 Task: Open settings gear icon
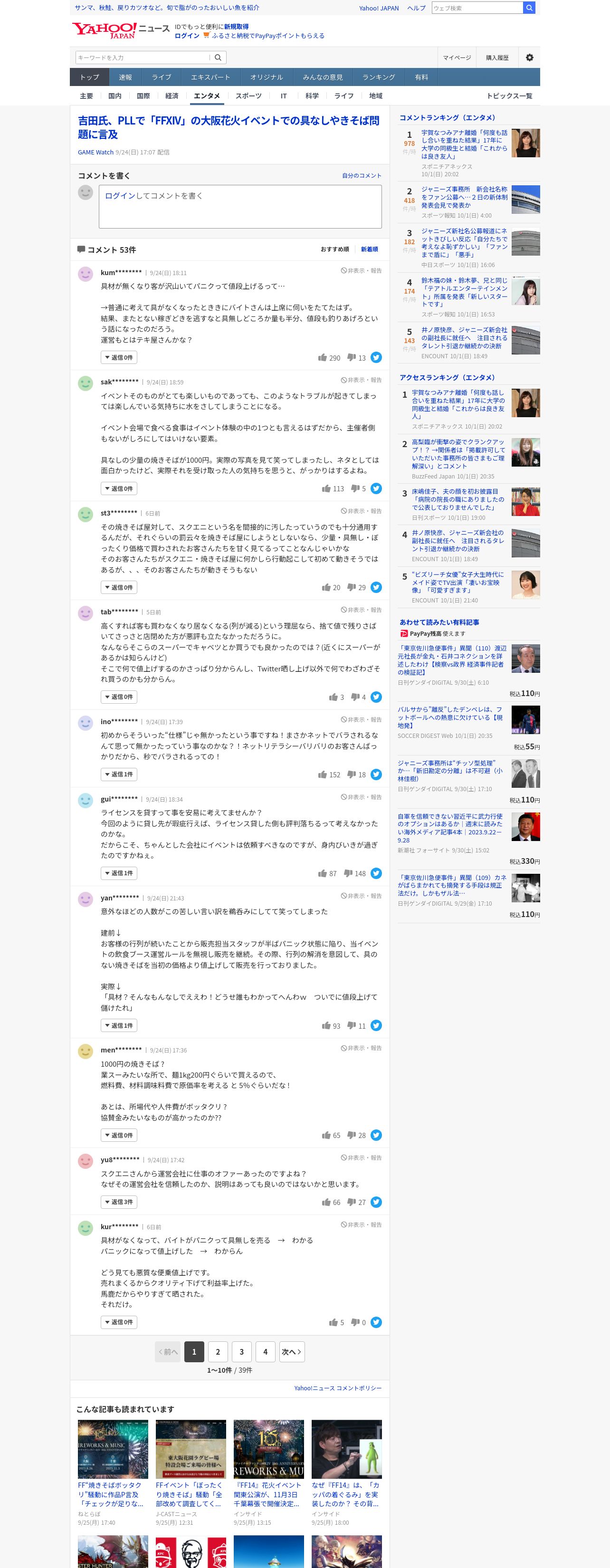pos(529,57)
